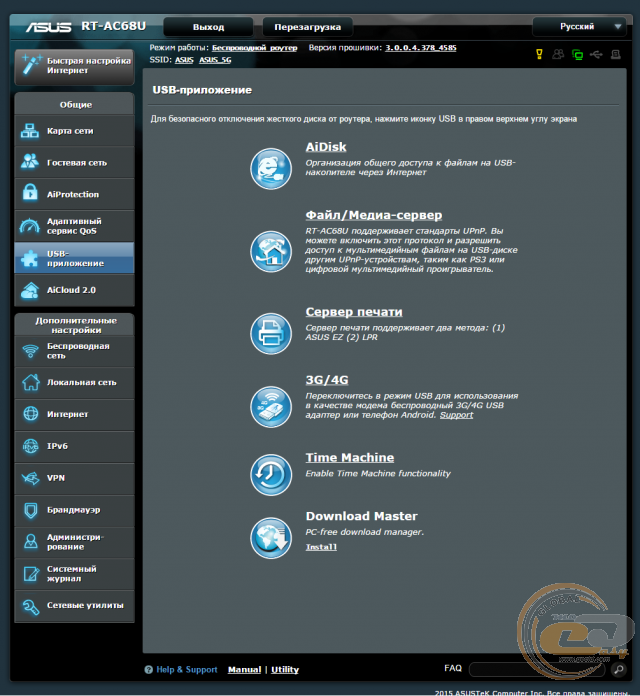Open the Сервер печати title link

(x=354, y=312)
